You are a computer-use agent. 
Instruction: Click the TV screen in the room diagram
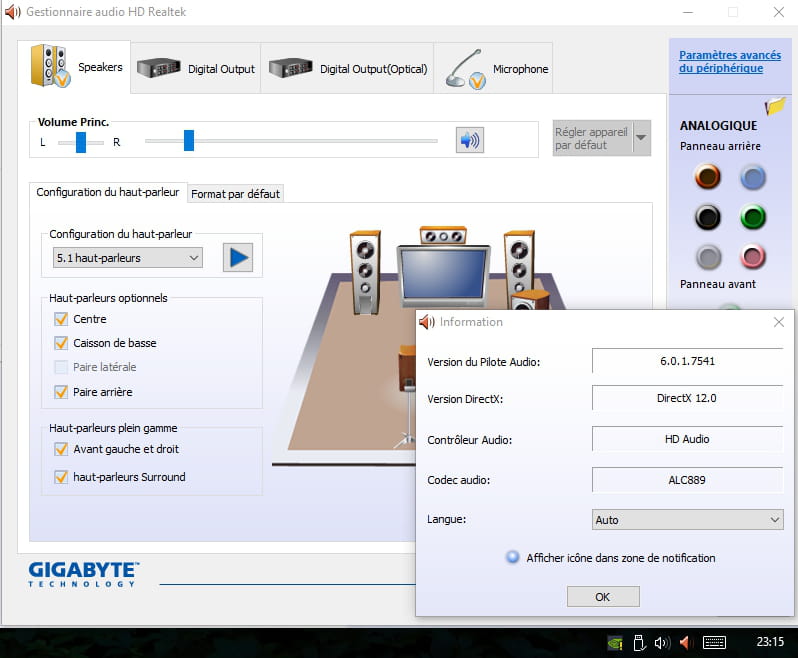[443, 274]
